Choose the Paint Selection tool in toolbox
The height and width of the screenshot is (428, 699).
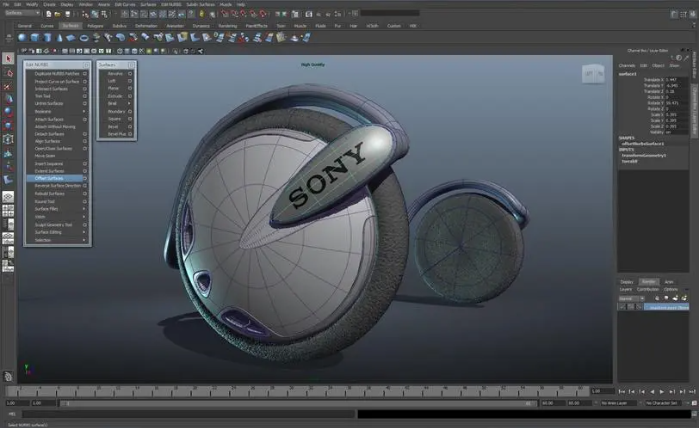8,86
